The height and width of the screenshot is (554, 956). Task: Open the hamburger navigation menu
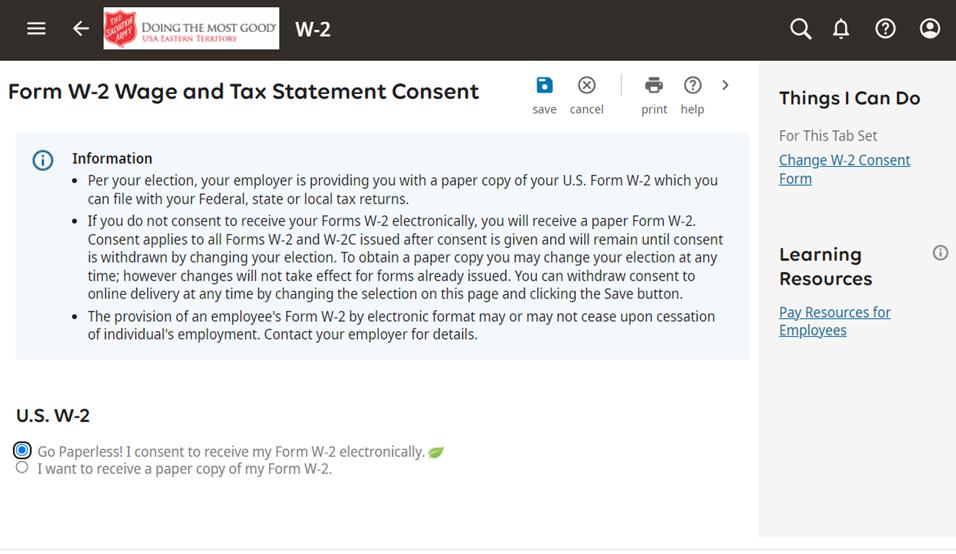36,29
